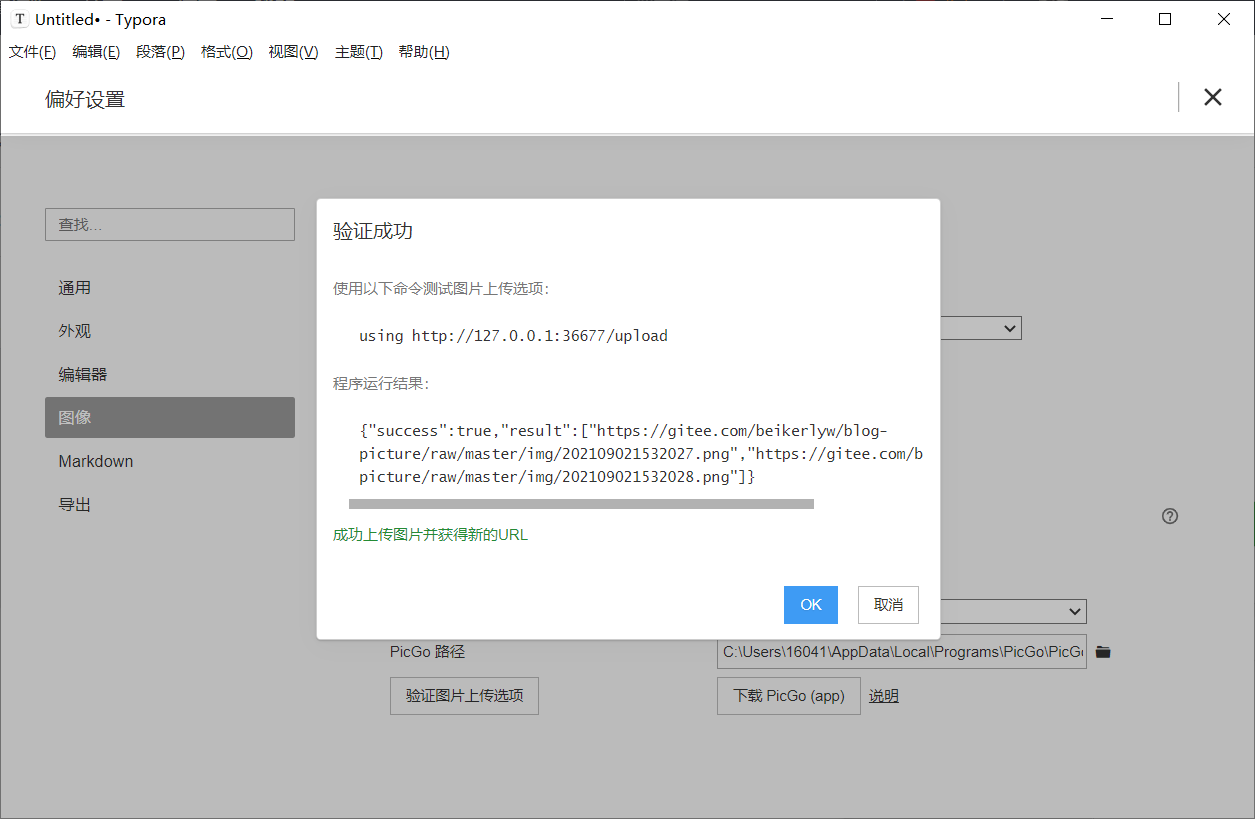Click 取消 in the verification dialog

pos(888,605)
